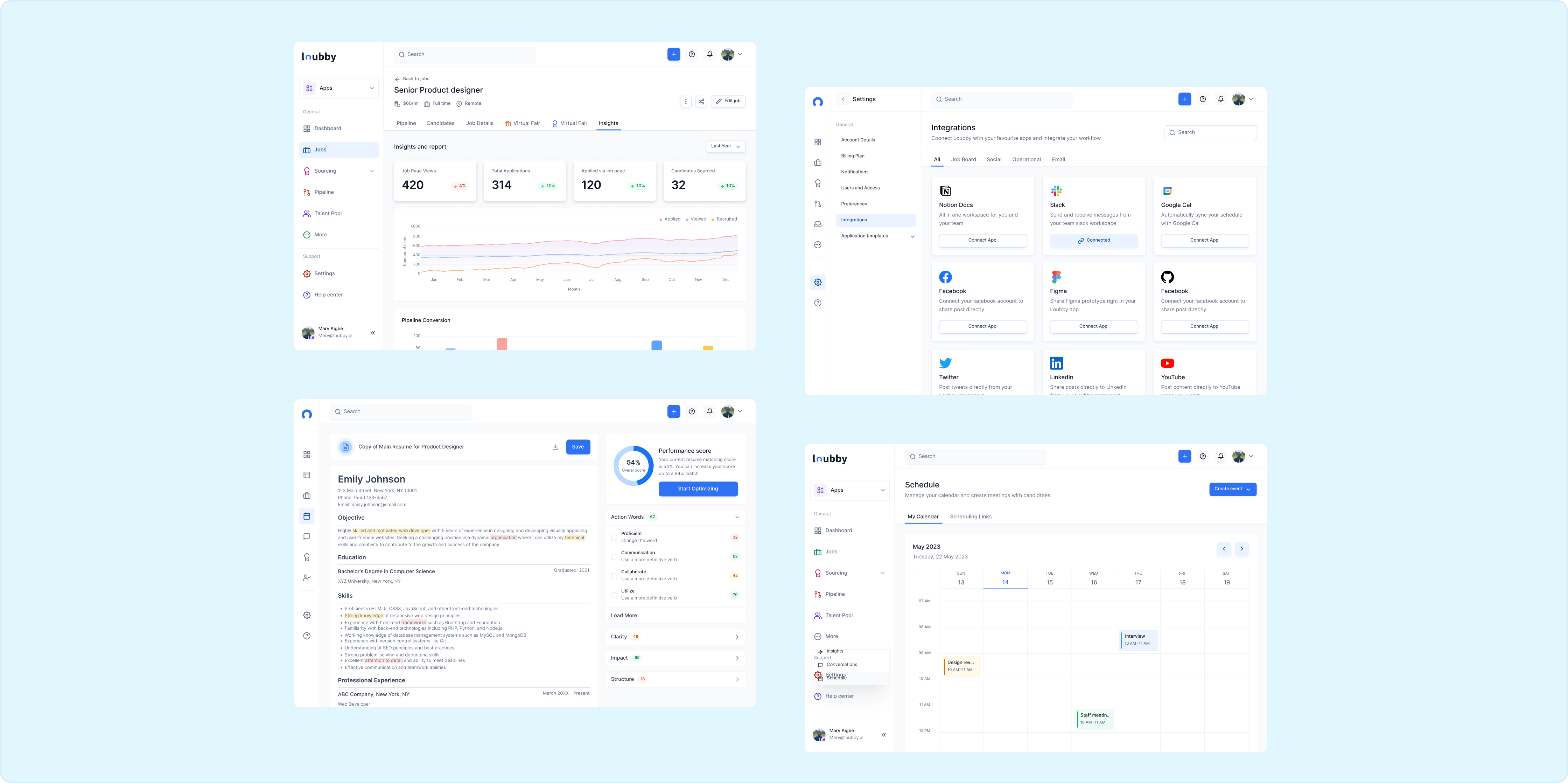Click the Notion Docs logo icon
1568x783 pixels.
(945, 191)
